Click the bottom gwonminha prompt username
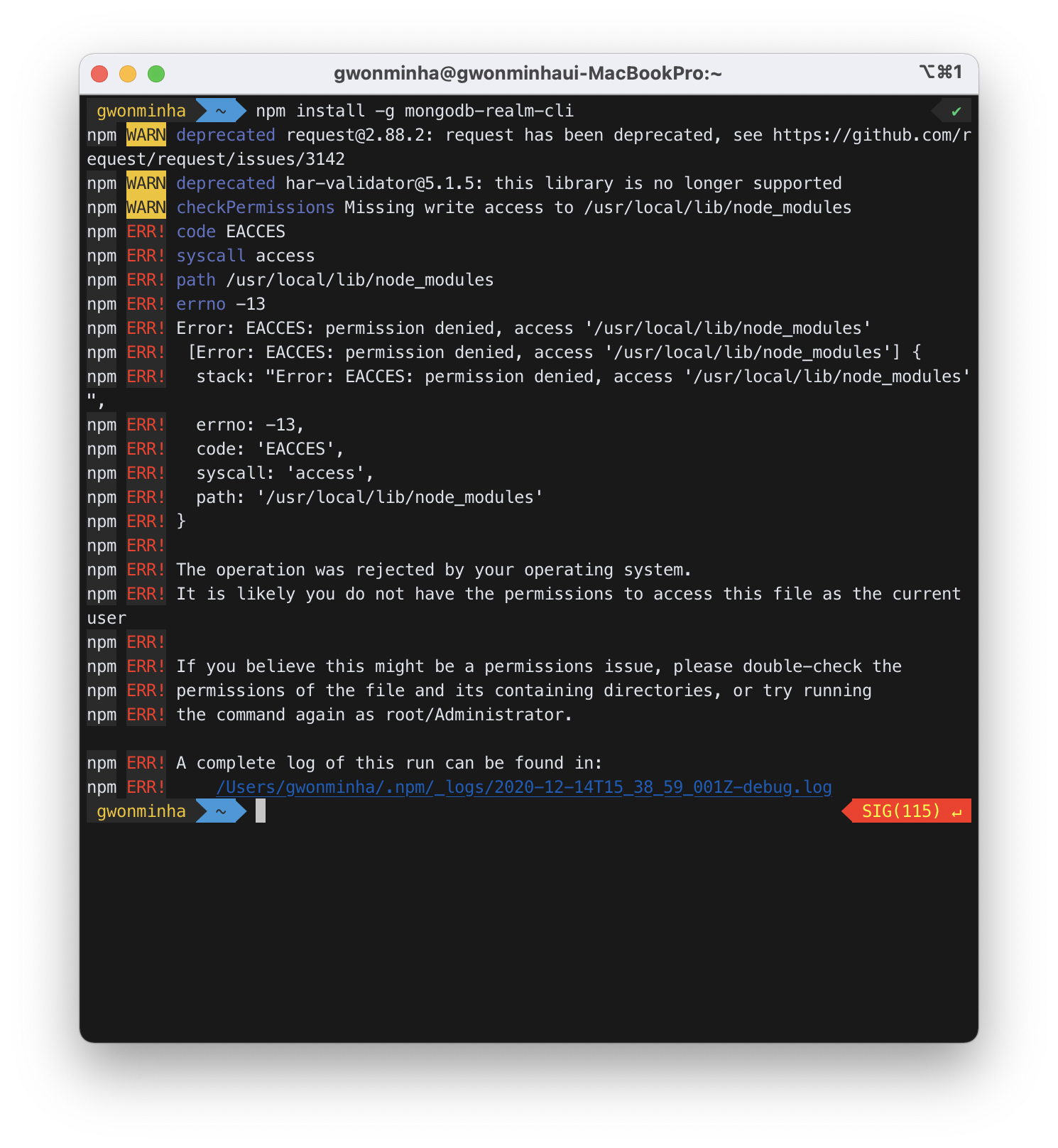Viewport: 1058px width, 1148px height. pyautogui.click(x=141, y=811)
